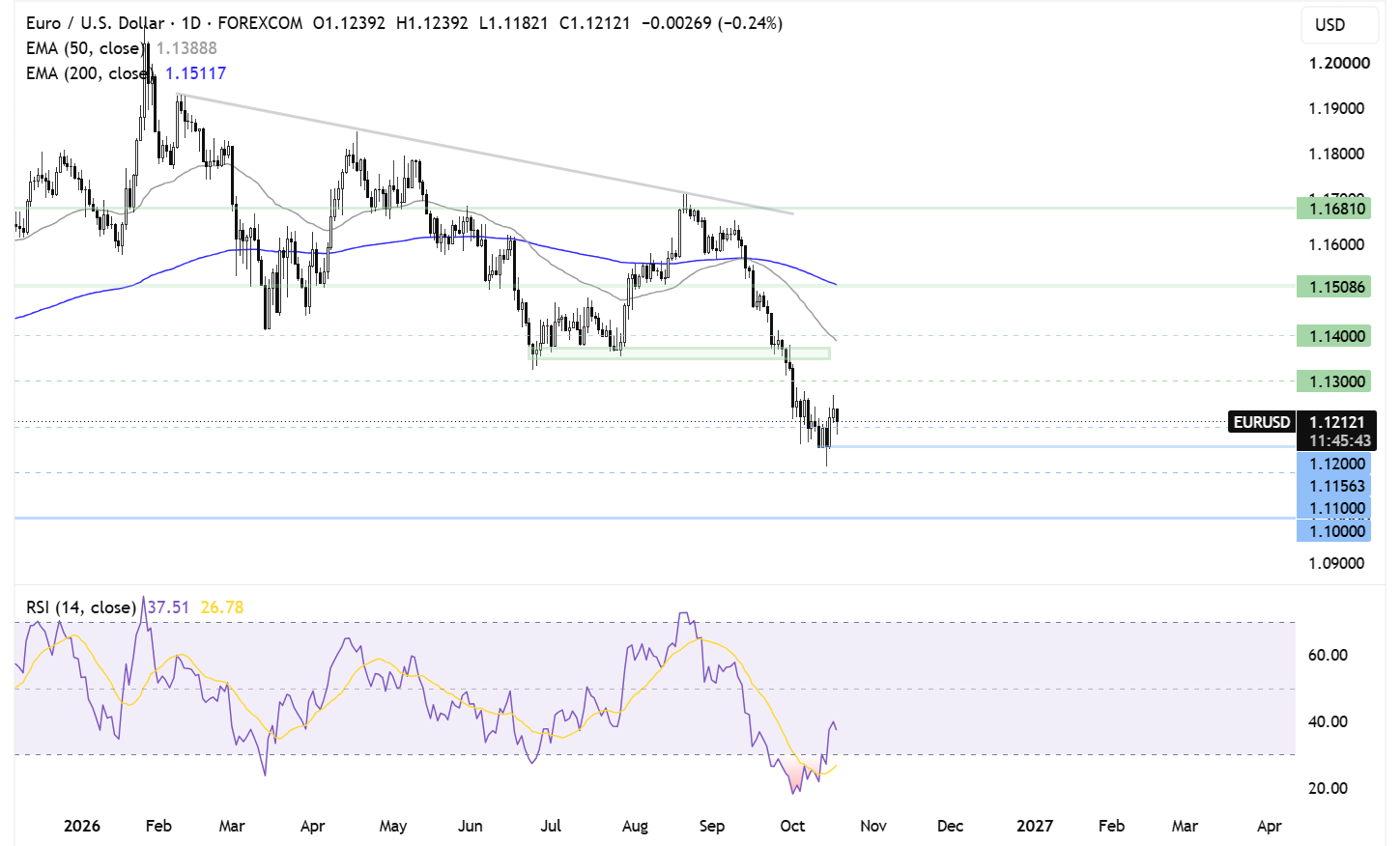Click the RSI moving average value 26.78
1400x846 pixels.
(222, 607)
